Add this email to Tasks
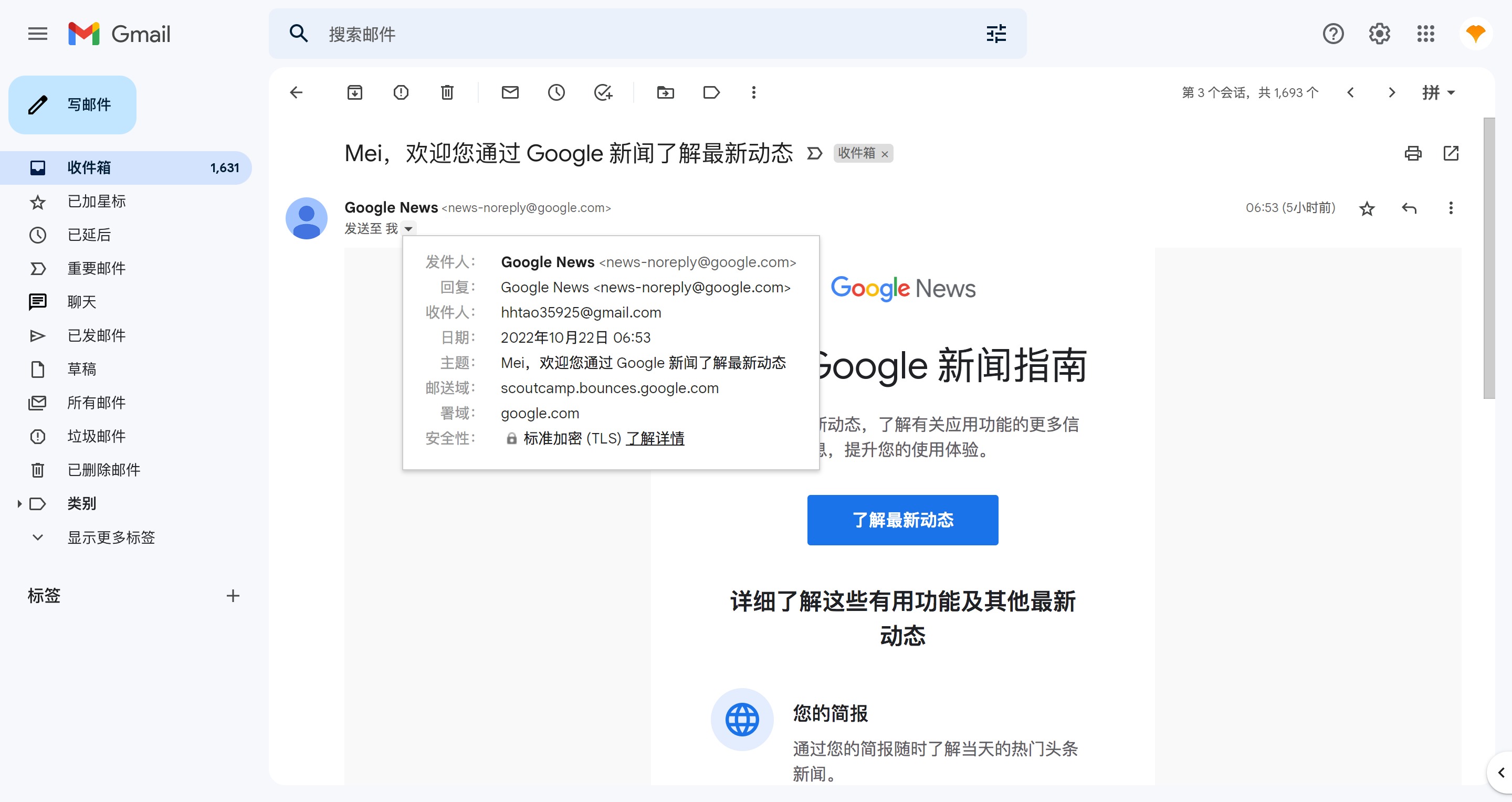 tap(603, 92)
